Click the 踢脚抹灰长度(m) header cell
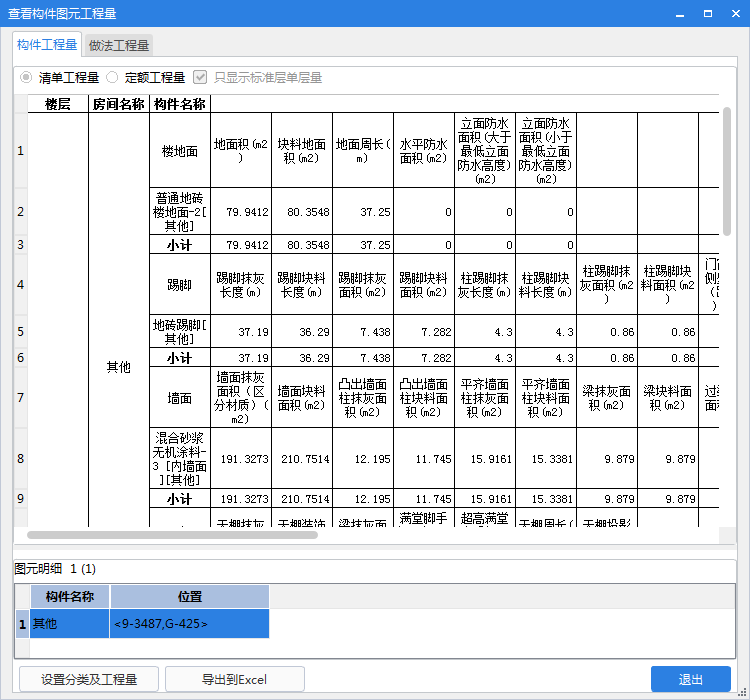The width and height of the screenshot is (750, 700). [x=241, y=285]
